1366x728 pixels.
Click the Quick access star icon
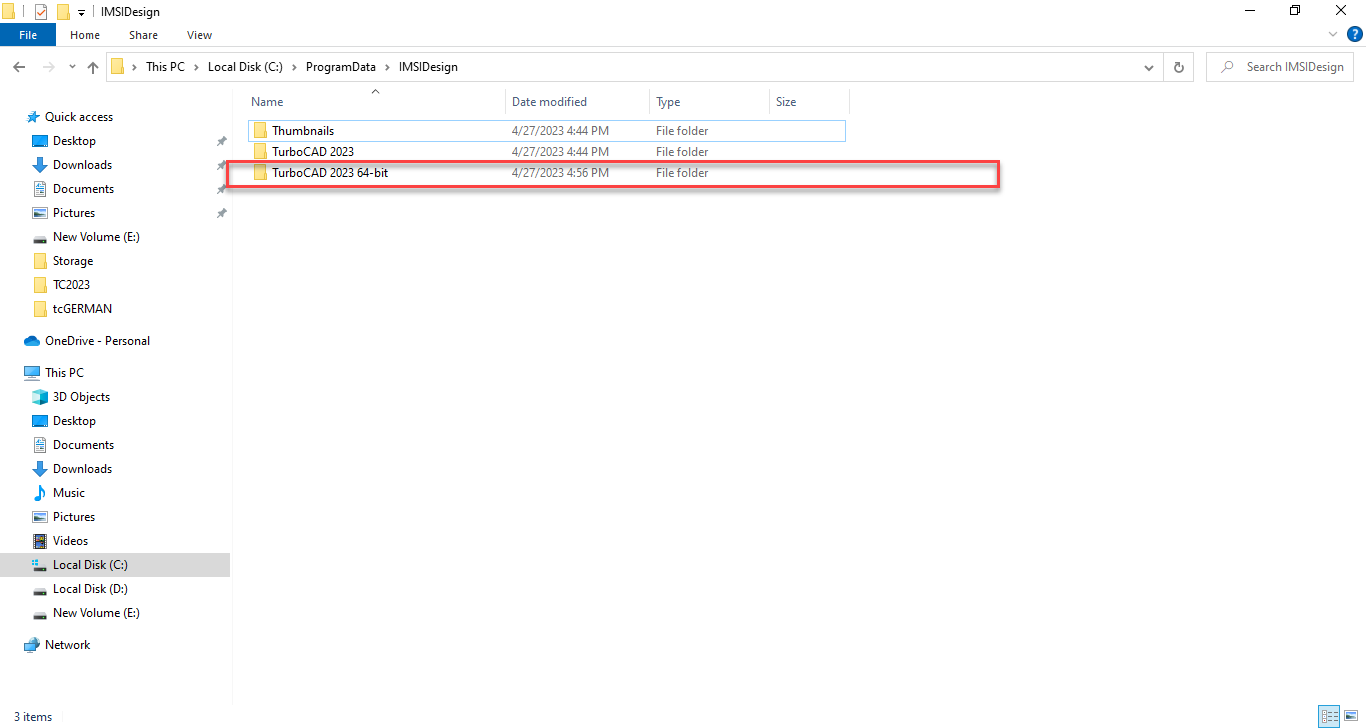coord(33,117)
